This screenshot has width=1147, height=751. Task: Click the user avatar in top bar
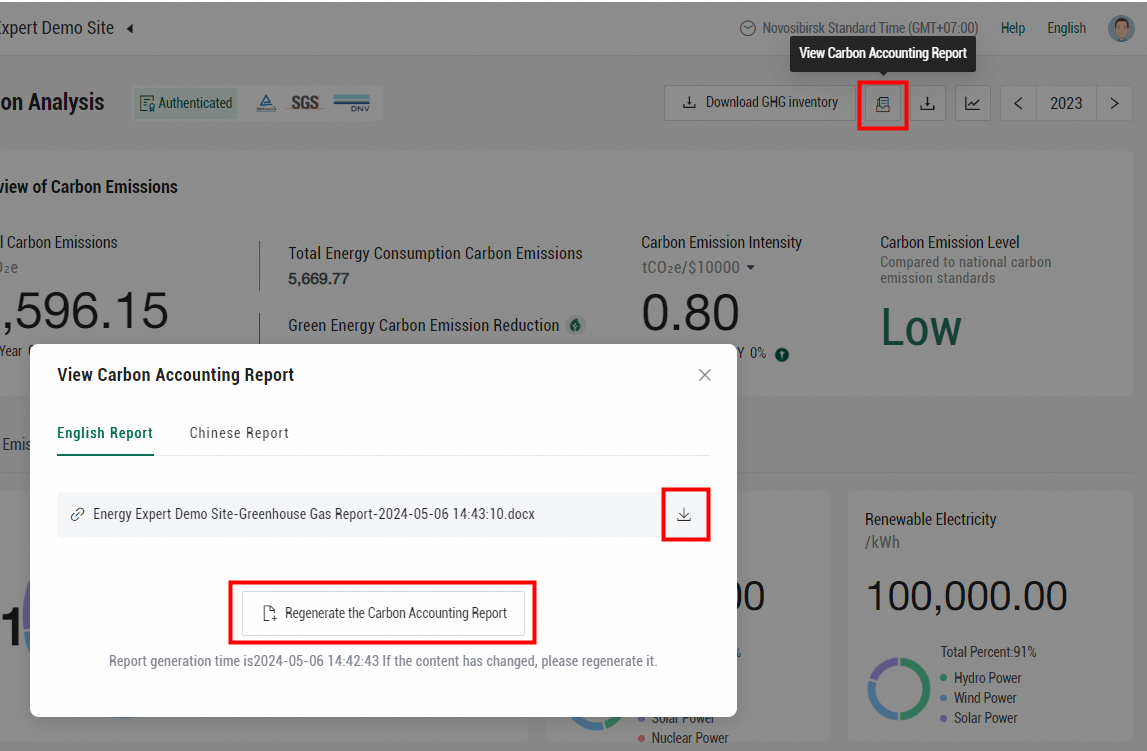[1121, 29]
